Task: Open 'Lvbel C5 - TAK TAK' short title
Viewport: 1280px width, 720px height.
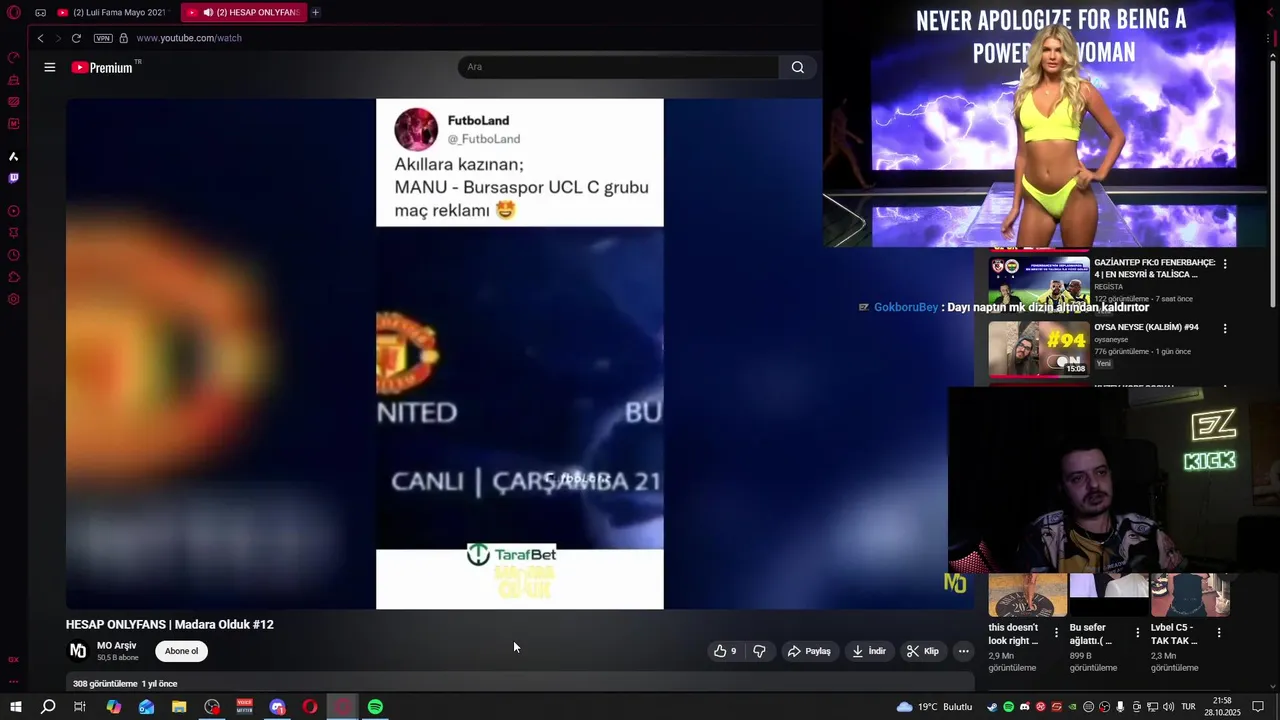Action: tap(1174, 634)
